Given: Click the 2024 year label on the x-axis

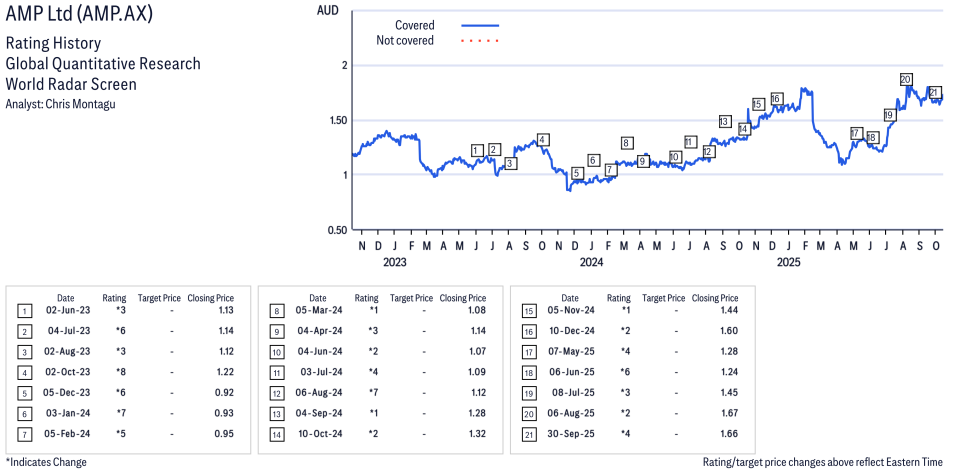Looking at the screenshot, I should pos(591,263).
